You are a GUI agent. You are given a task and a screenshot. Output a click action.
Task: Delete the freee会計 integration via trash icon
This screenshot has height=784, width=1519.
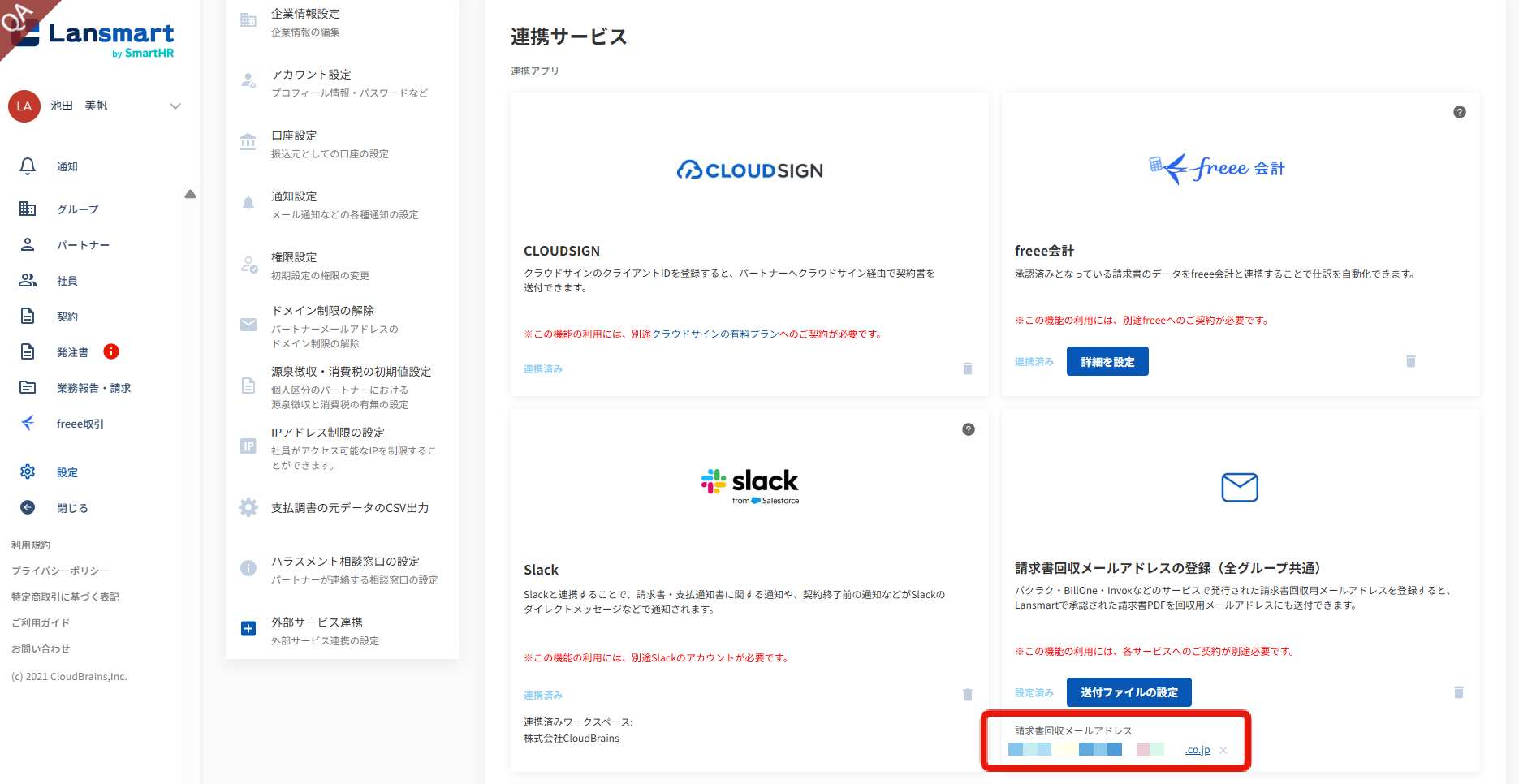click(1411, 361)
